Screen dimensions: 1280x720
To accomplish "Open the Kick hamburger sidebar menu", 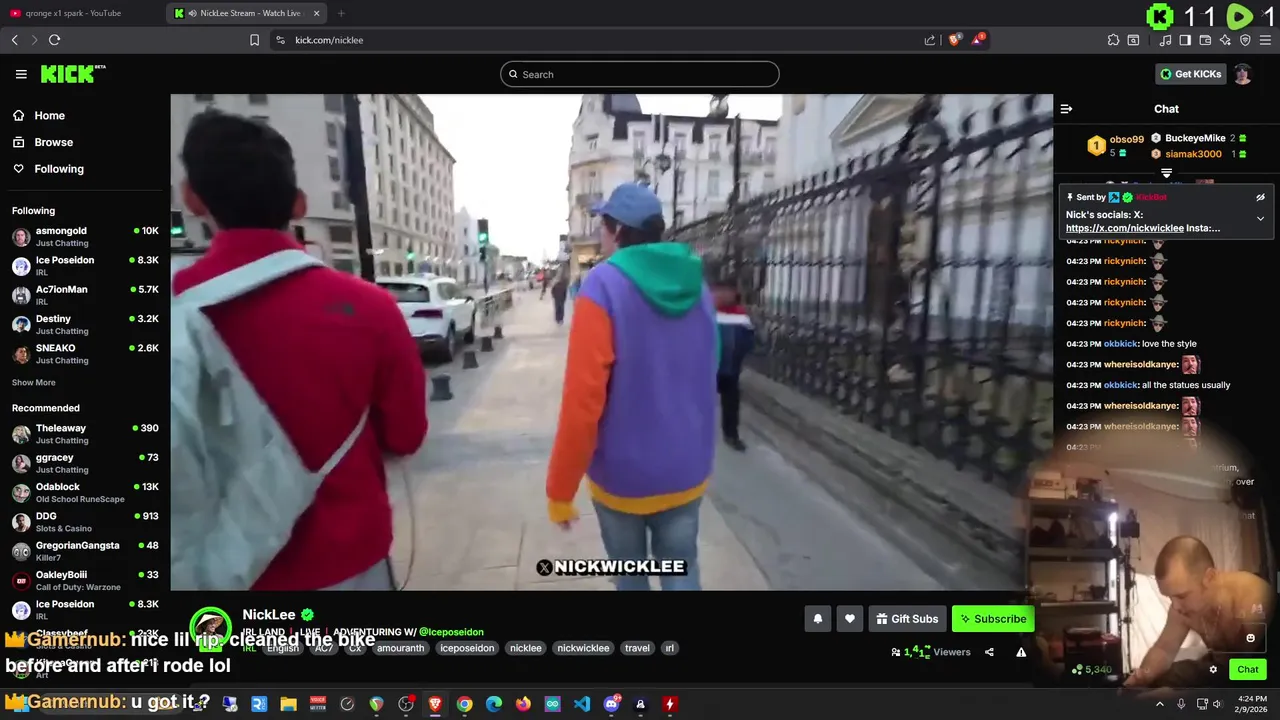I will (x=21, y=74).
